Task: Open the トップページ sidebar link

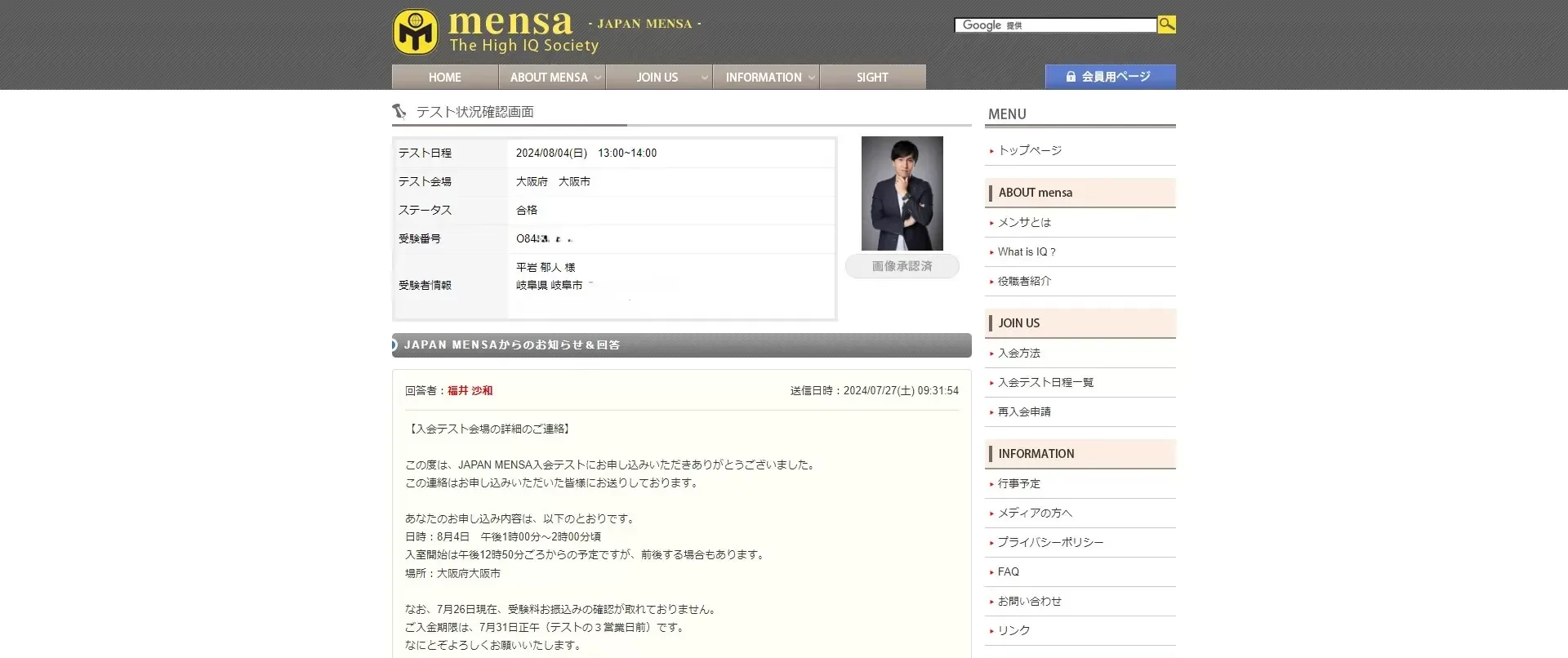Action: (1030, 150)
